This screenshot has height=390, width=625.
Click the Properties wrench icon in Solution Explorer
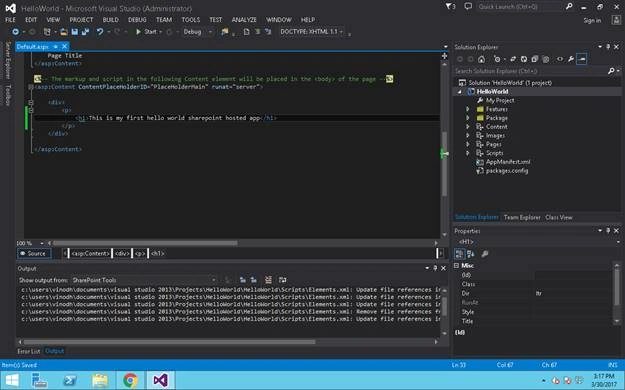click(571, 59)
